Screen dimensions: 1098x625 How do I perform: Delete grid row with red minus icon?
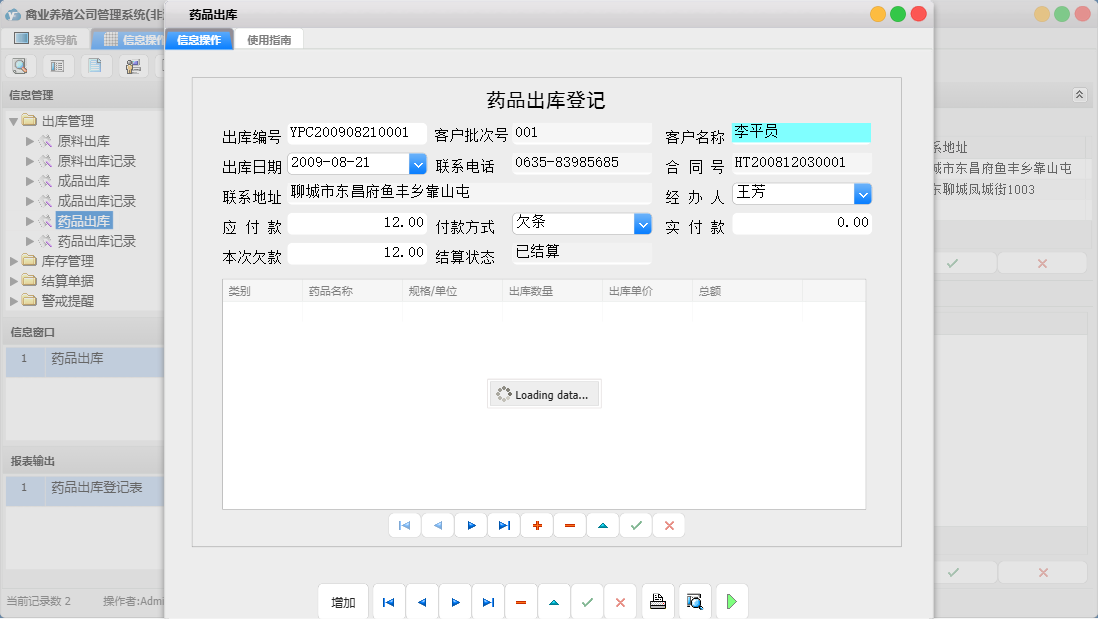[569, 525]
